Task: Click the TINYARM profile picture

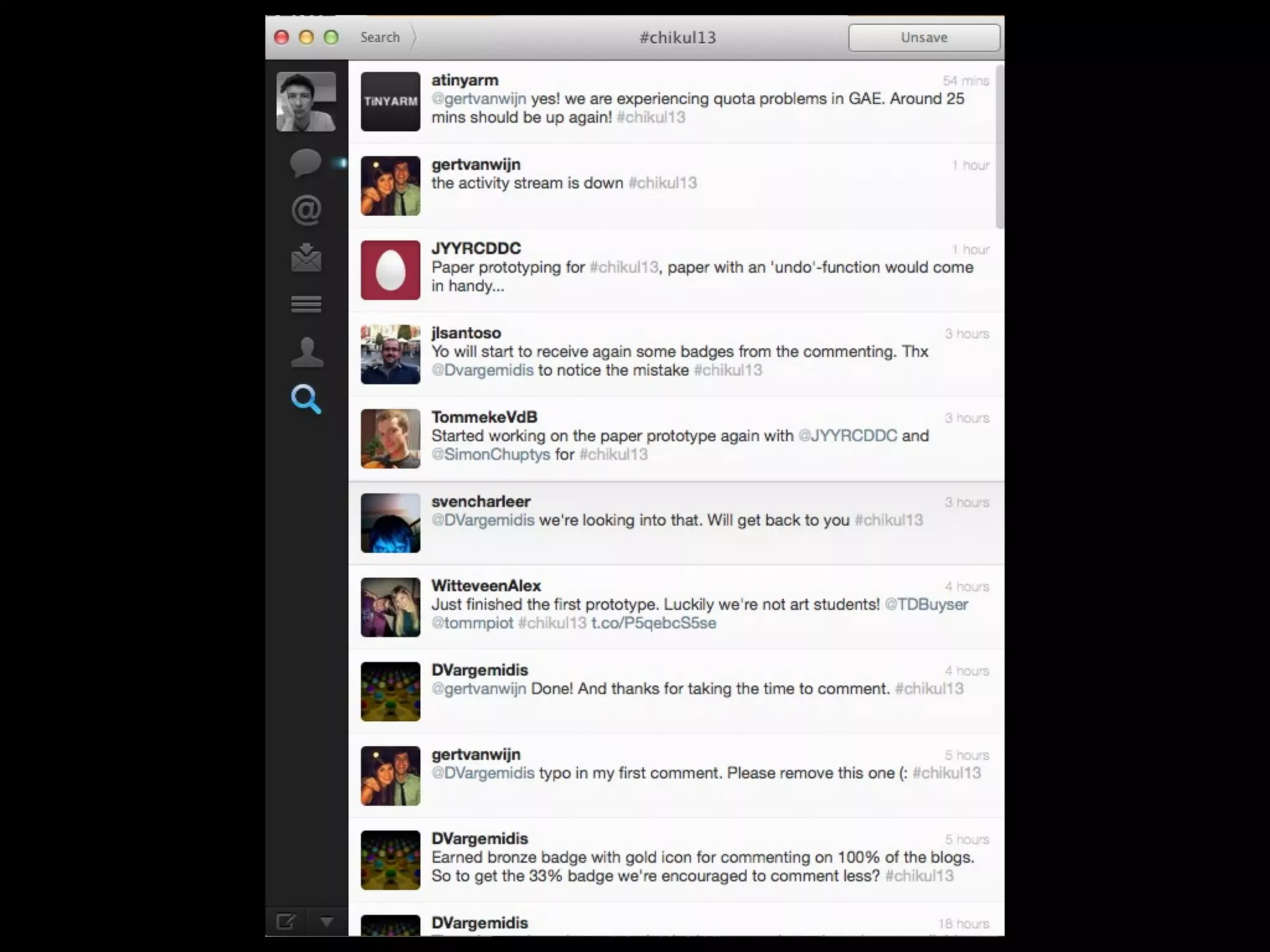Action: tap(390, 102)
